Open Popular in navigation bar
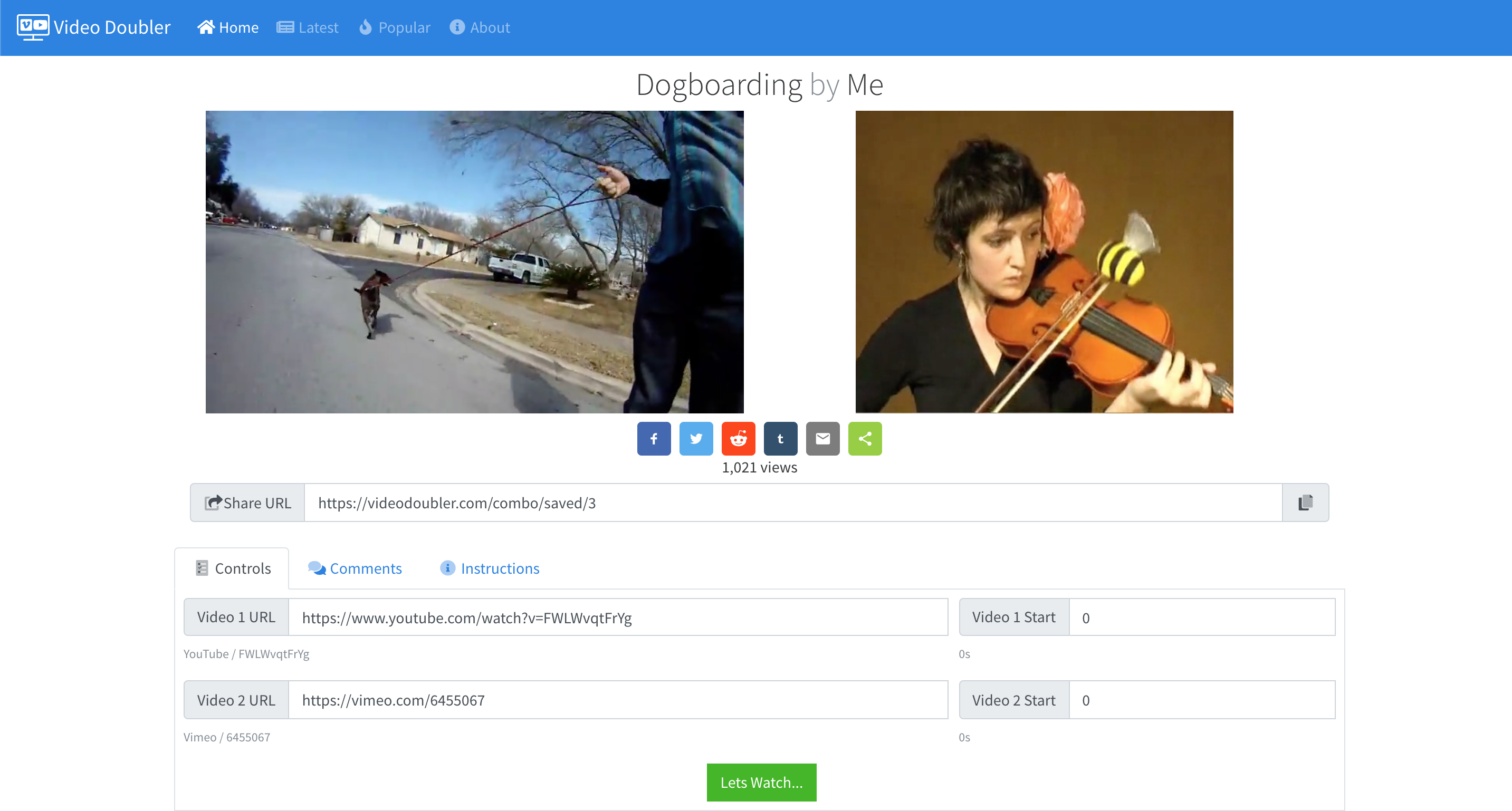 click(x=395, y=27)
